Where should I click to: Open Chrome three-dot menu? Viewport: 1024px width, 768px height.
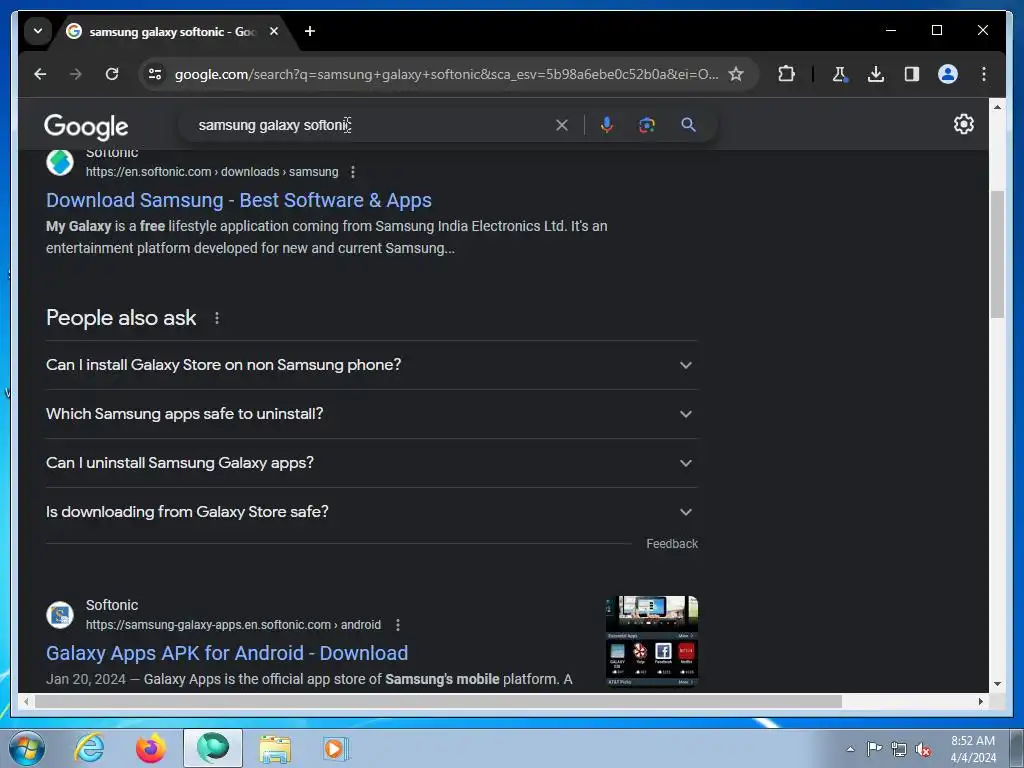984,74
